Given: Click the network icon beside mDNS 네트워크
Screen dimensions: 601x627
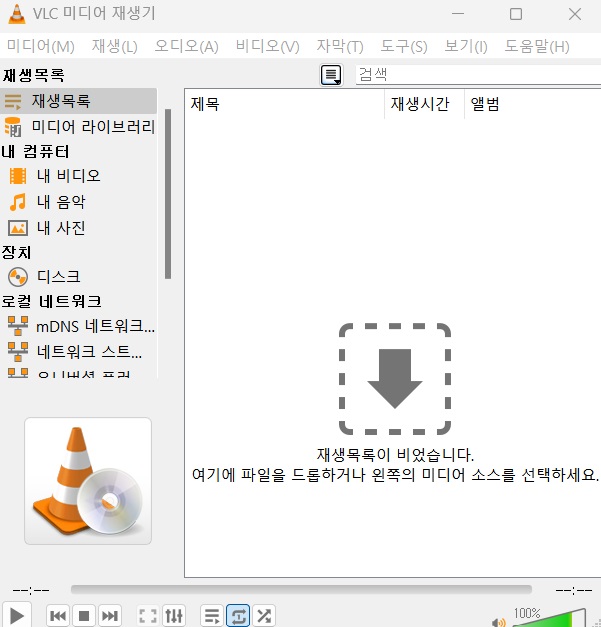Looking at the screenshot, I should pos(18,326).
